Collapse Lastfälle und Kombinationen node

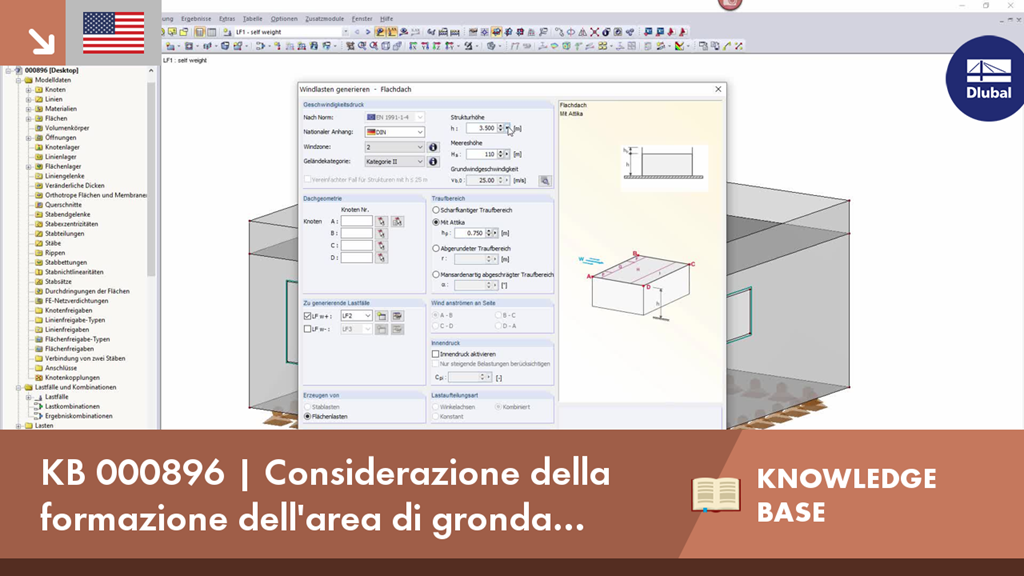pyautogui.click(x=19, y=387)
